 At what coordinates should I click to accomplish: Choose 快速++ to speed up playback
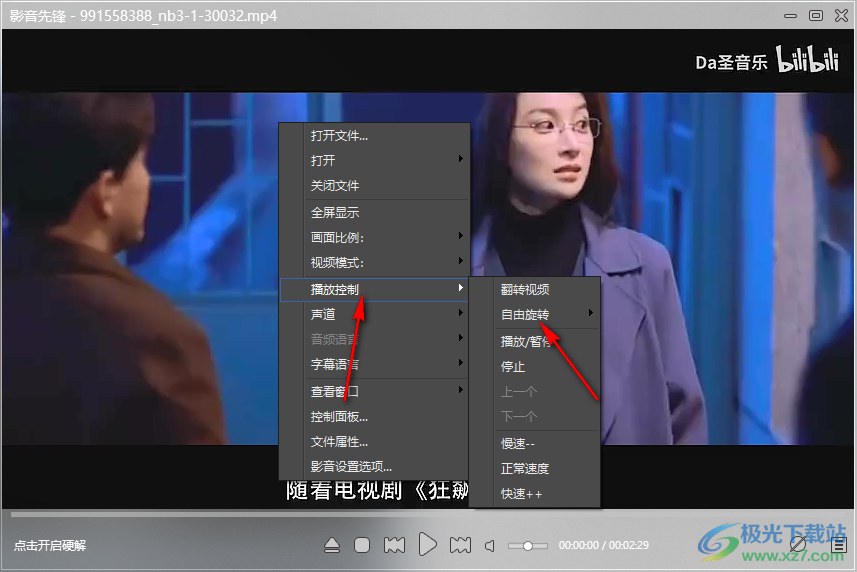click(x=521, y=494)
